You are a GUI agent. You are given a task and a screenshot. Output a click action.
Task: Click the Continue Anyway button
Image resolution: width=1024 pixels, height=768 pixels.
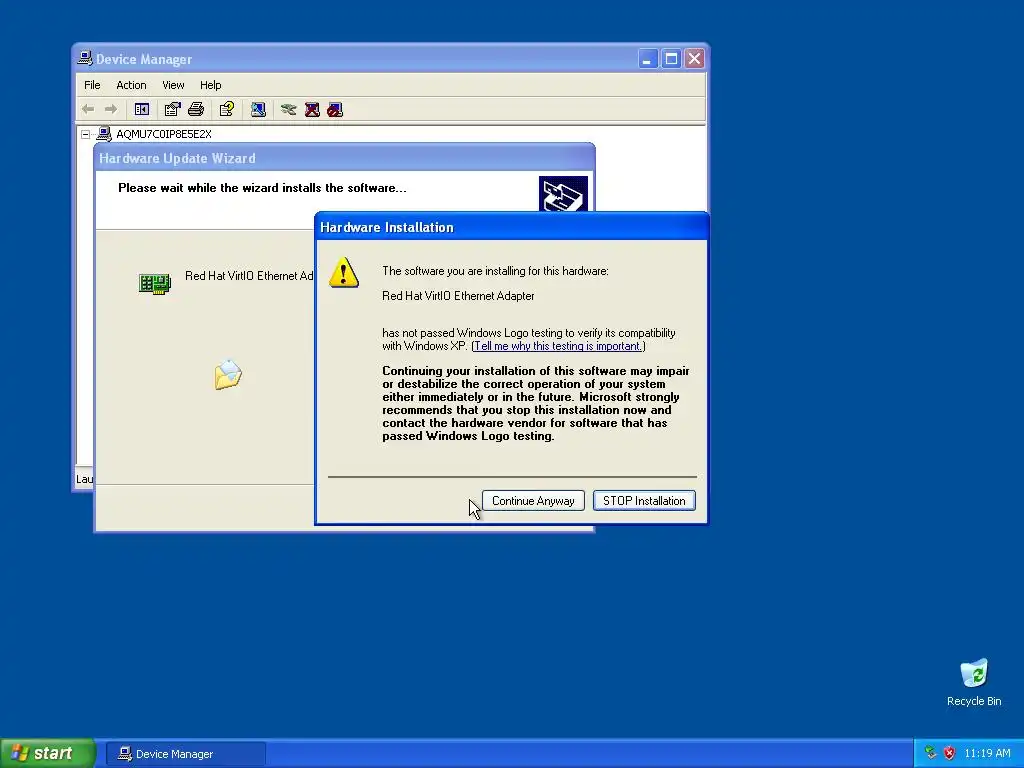click(533, 501)
